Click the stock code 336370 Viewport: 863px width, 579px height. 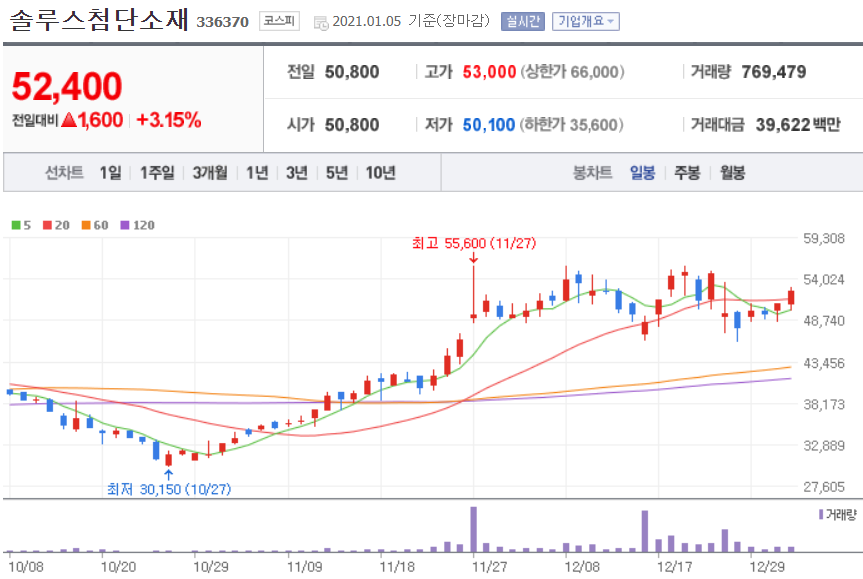(222, 22)
